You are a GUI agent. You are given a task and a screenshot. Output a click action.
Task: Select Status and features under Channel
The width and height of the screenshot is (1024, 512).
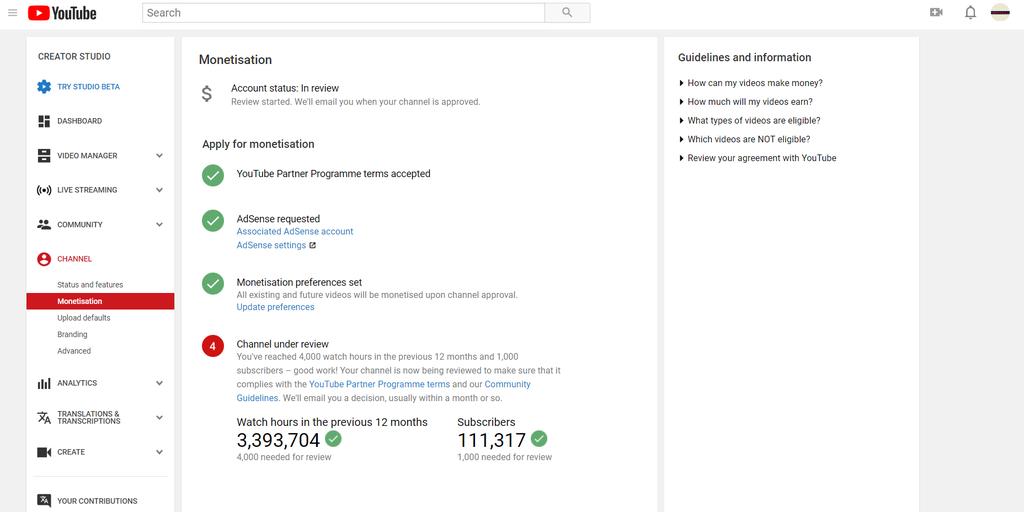[90, 285]
